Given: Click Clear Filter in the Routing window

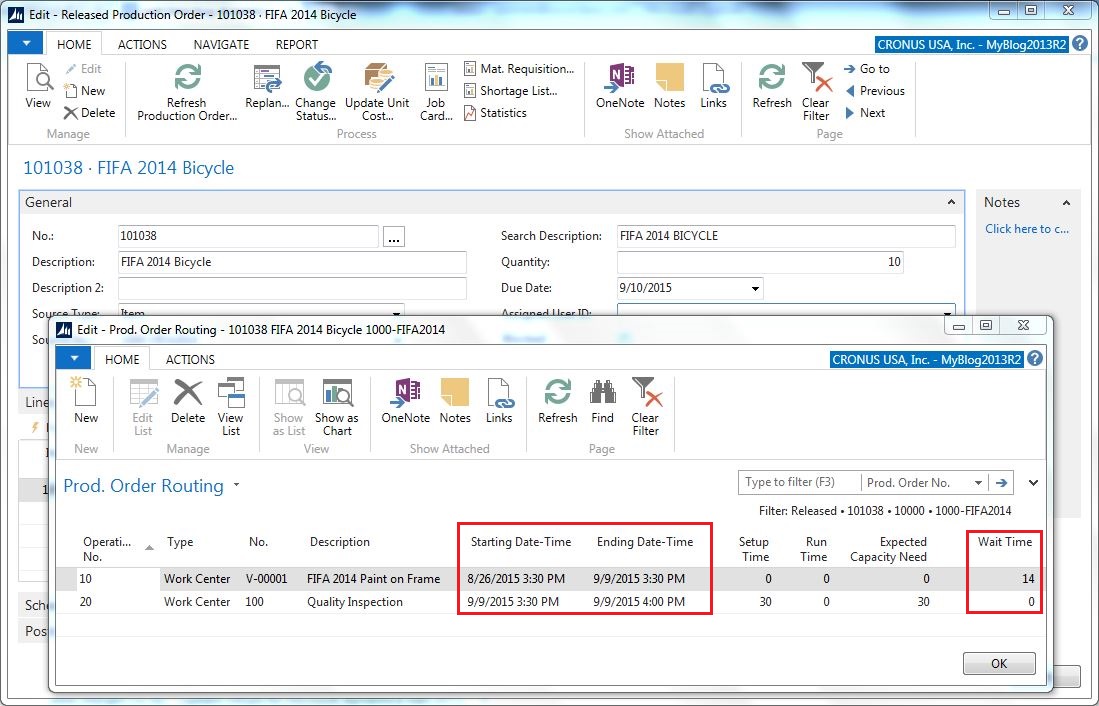Looking at the screenshot, I should [646, 407].
